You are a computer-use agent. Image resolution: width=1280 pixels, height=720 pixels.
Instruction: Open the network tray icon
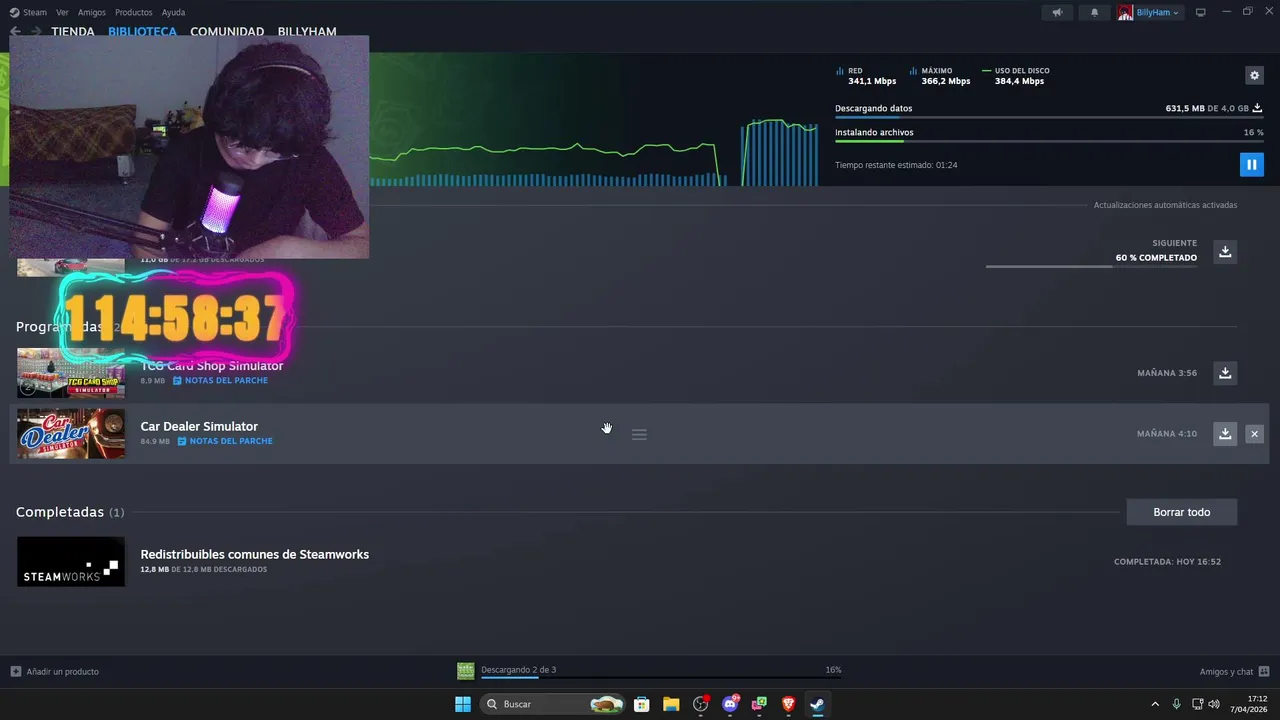pyautogui.click(x=1196, y=704)
